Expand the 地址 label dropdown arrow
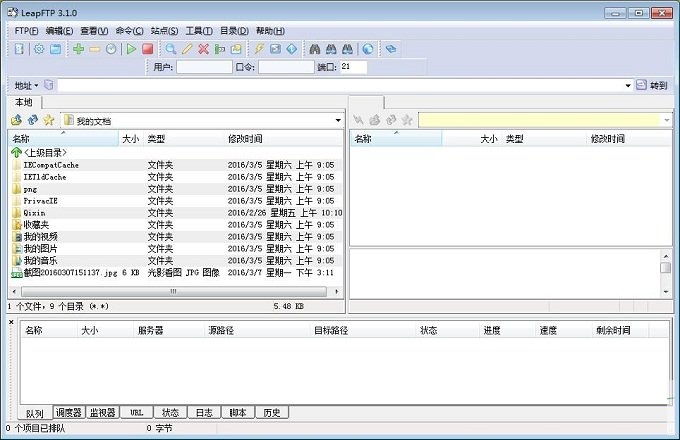This screenshot has height=440, width=680. click(x=36, y=85)
